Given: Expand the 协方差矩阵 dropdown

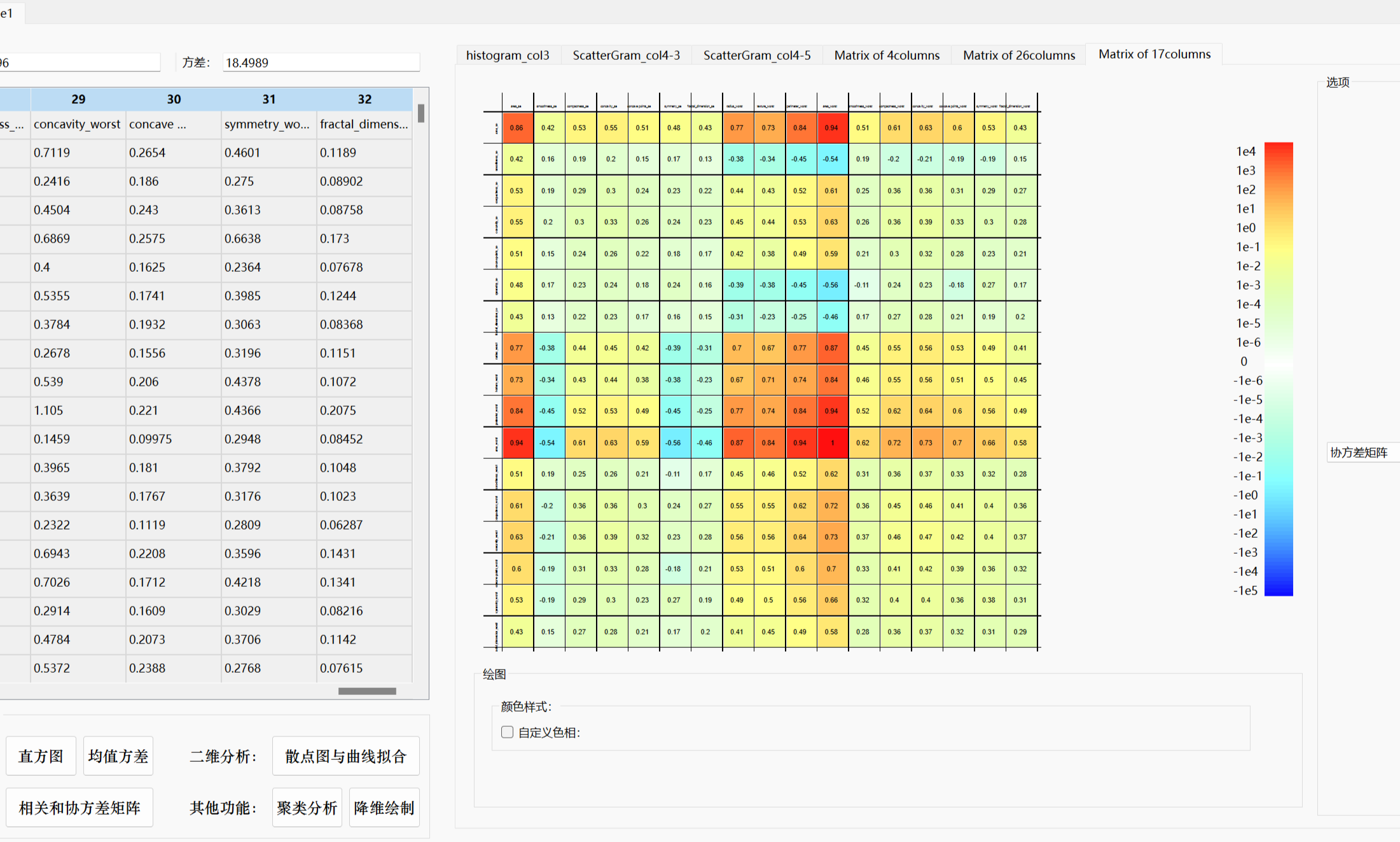Looking at the screenshot, I should tap(1362, 453).
